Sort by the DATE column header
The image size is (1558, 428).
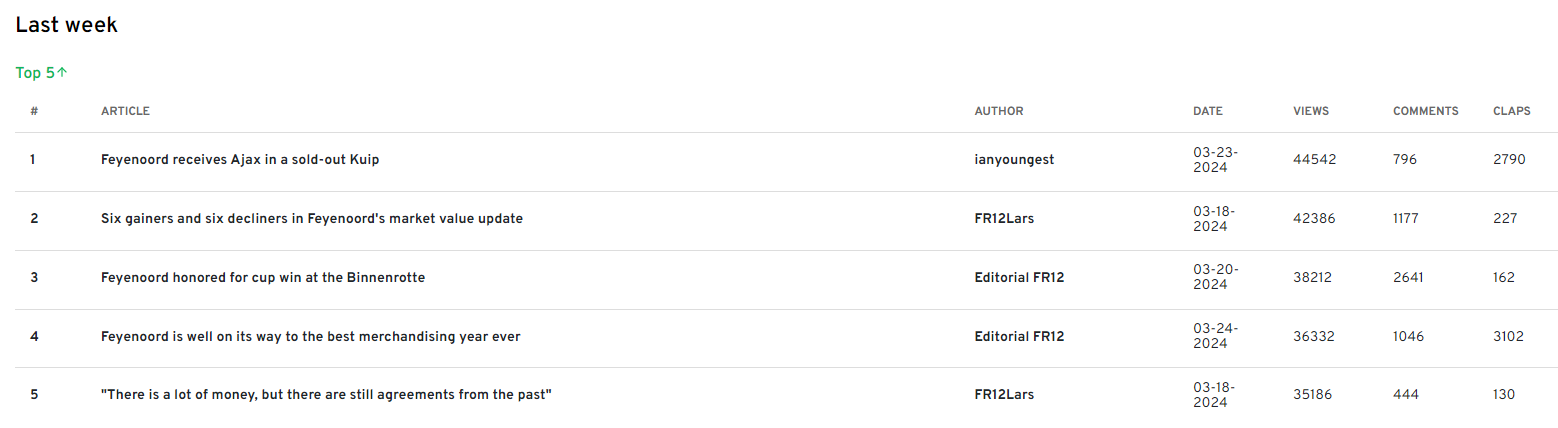pos(1208,111)
